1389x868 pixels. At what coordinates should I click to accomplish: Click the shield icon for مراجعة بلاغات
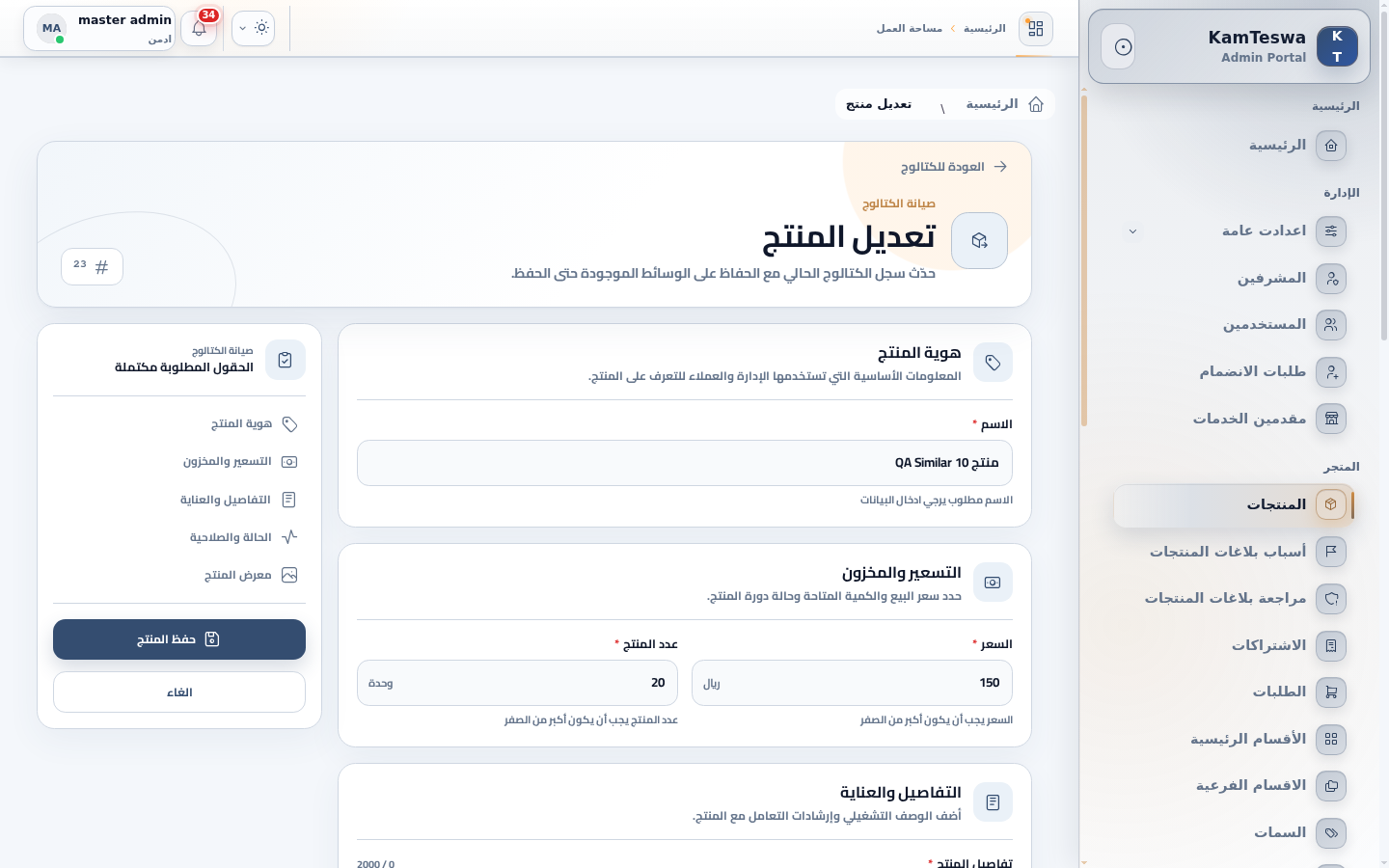pos(1331,599)
